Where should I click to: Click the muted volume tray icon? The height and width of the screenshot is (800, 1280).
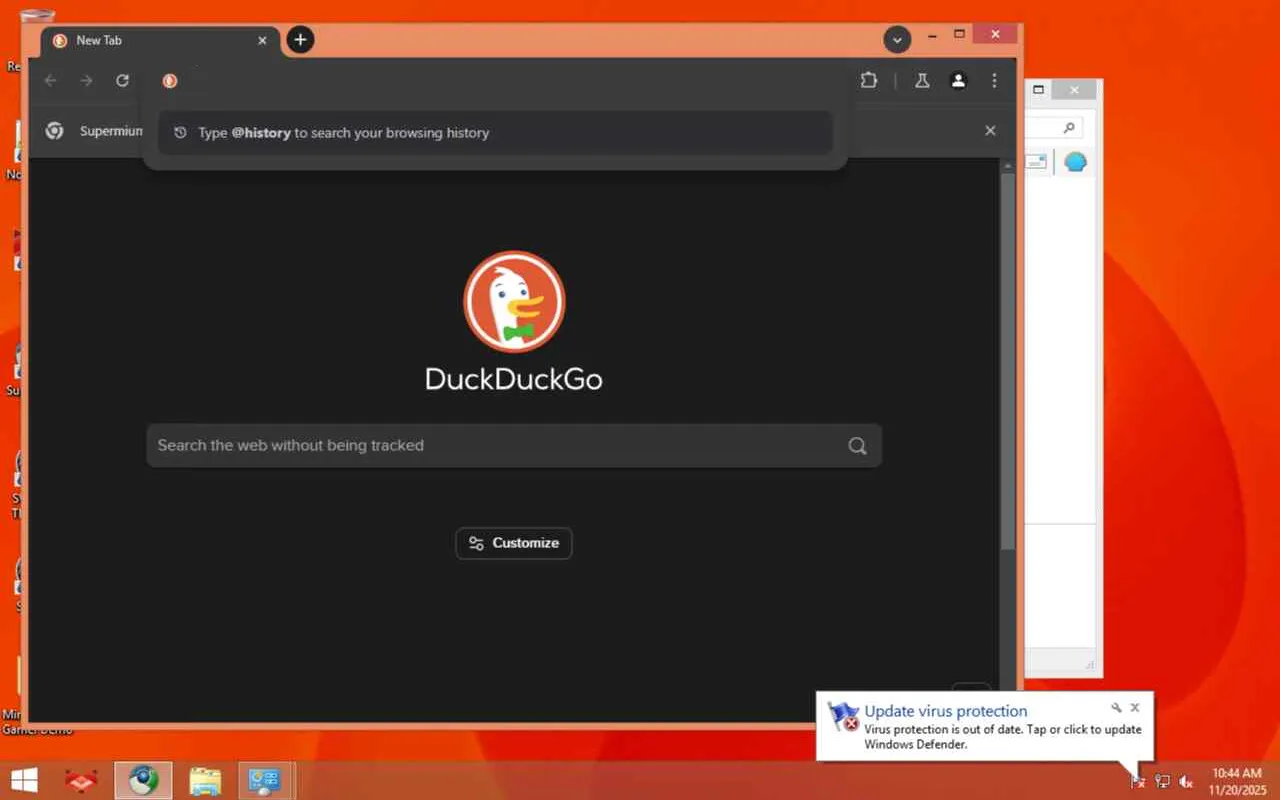[1187, 781]
